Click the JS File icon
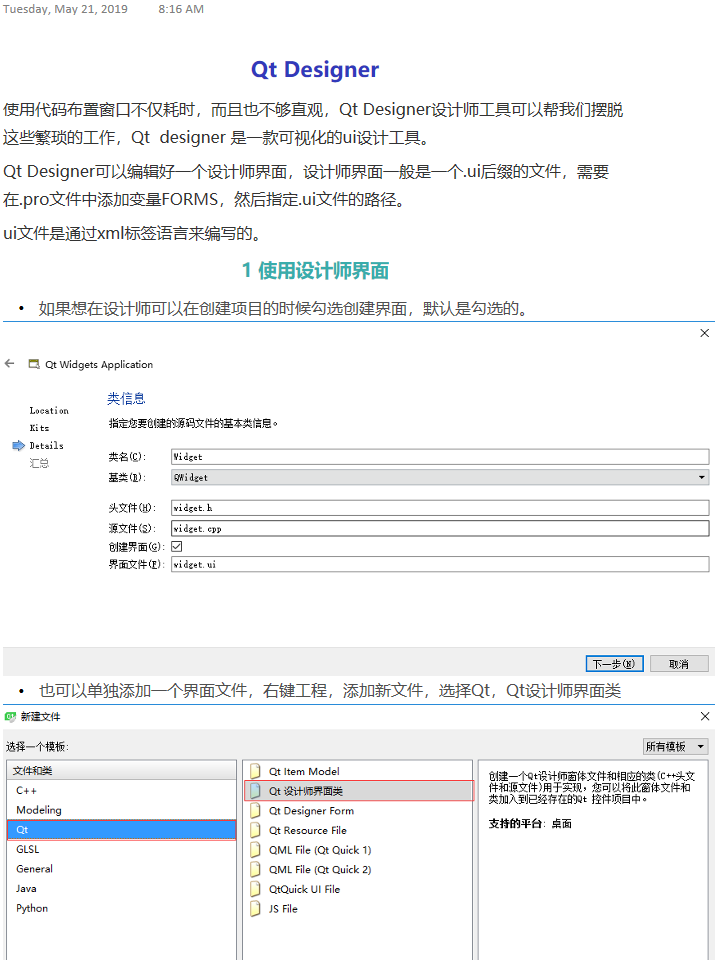The height and width of the screenshot is (960, 716). [255, 909]
